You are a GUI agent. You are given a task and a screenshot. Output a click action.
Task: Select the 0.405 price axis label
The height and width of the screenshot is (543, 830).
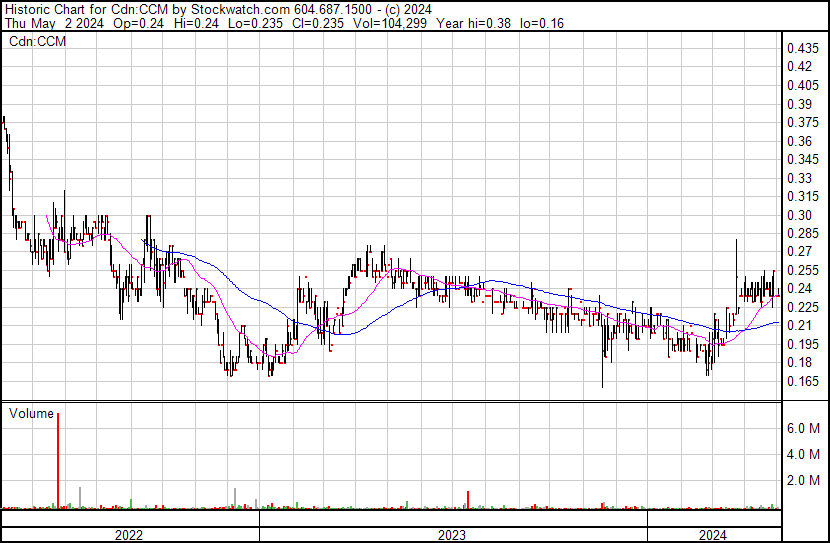(803, 85)
